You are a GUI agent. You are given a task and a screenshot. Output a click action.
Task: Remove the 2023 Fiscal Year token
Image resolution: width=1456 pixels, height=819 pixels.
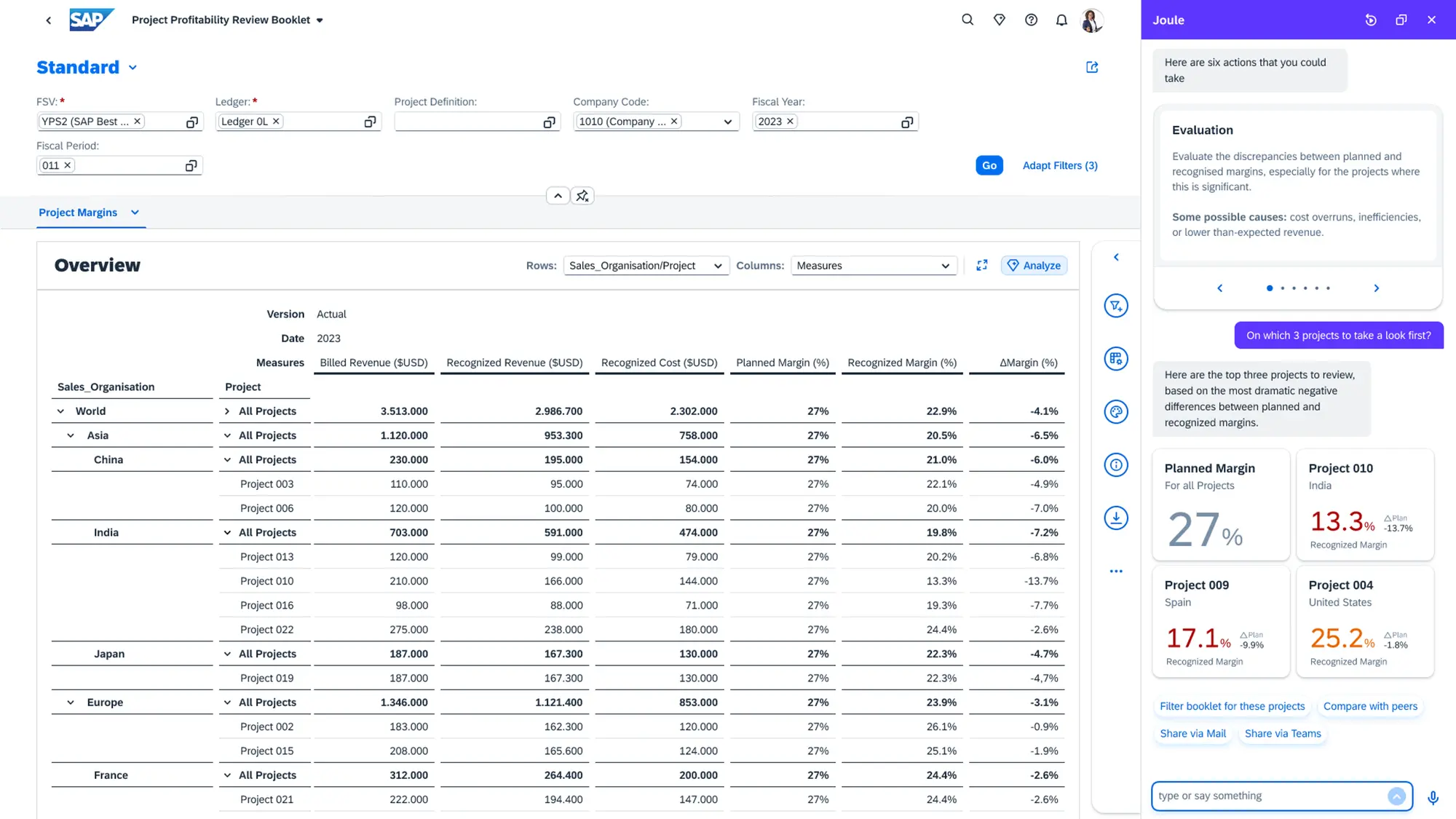pyautogui.click(x=791, y=122)
